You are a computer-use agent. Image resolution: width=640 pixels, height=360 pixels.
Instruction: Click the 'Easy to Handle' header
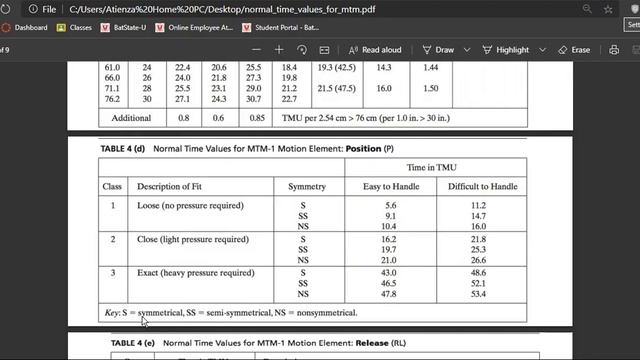click(391, 187)
